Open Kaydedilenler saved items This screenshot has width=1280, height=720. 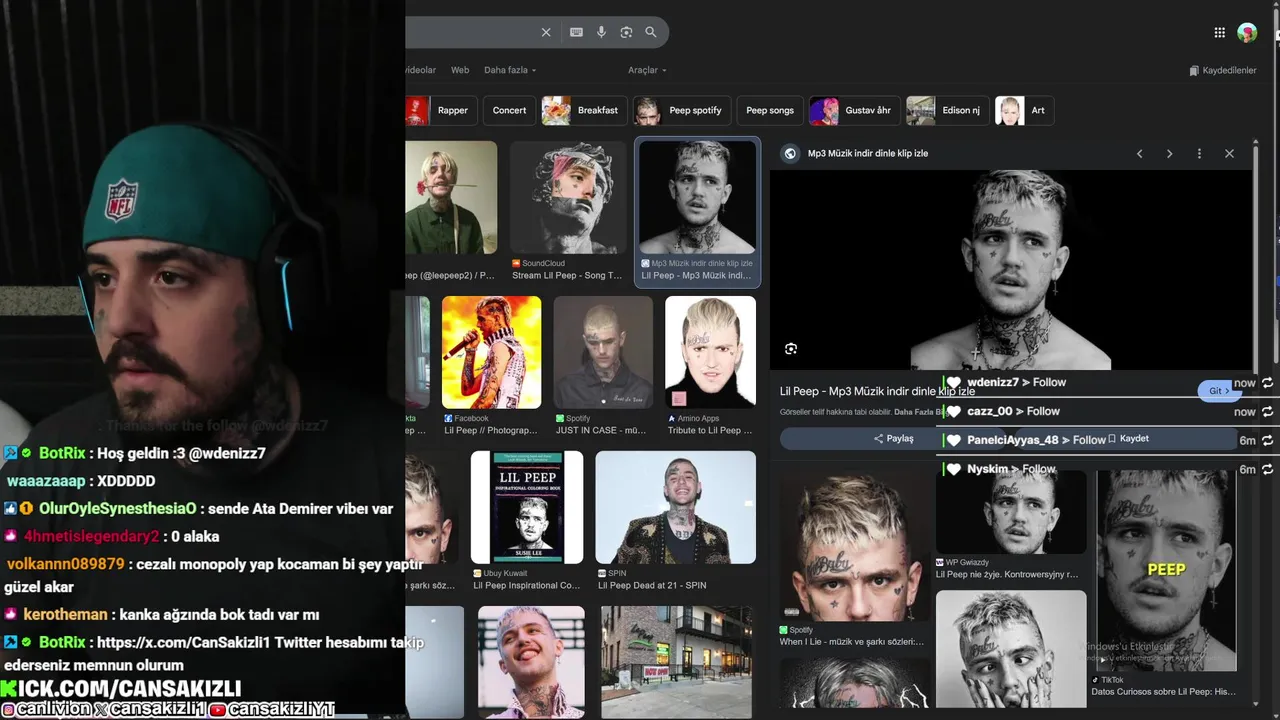point(1222,70)
